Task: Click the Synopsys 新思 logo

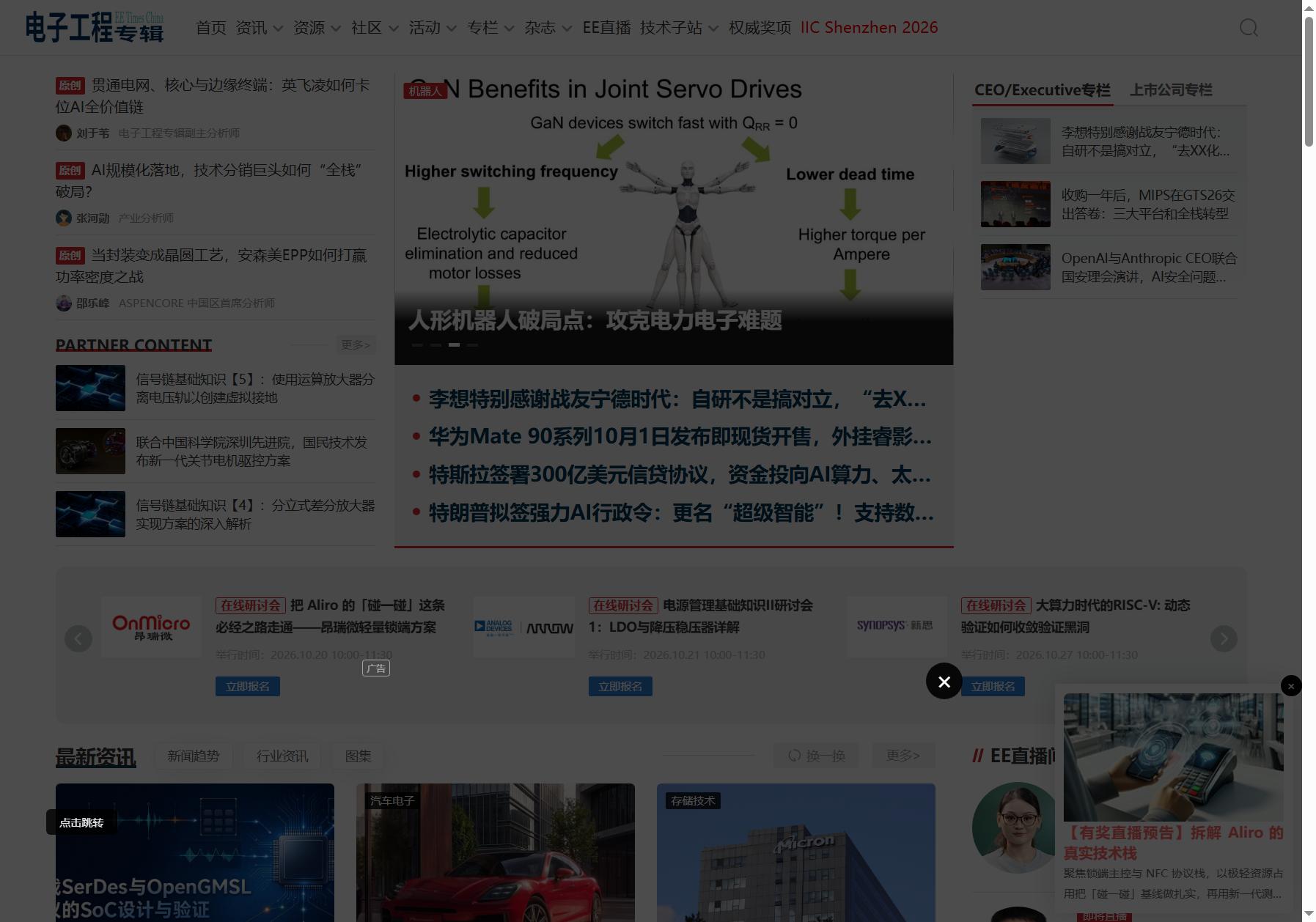Action: pos(896,627)
